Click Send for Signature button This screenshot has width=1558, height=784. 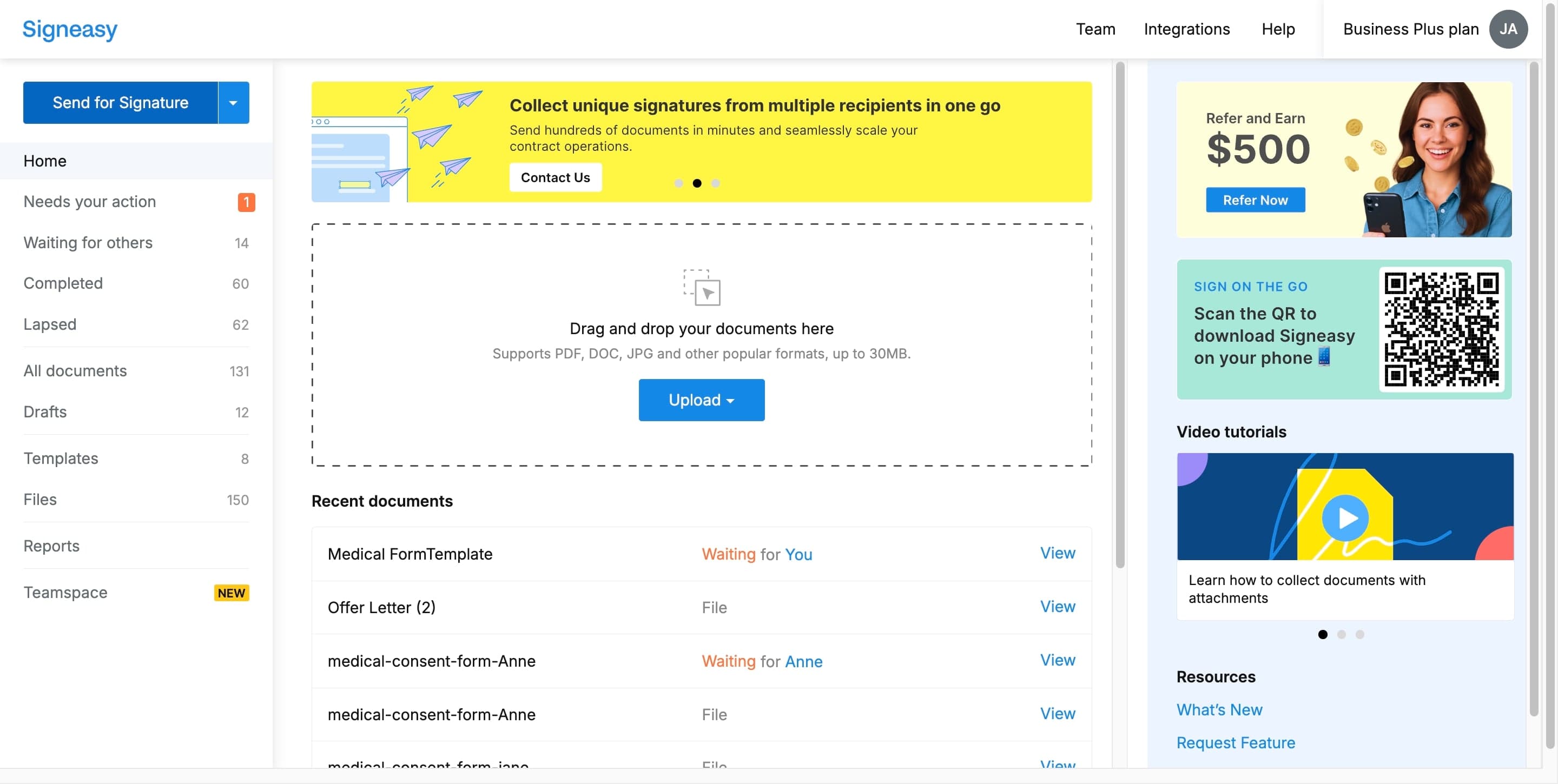coord(120,103)
